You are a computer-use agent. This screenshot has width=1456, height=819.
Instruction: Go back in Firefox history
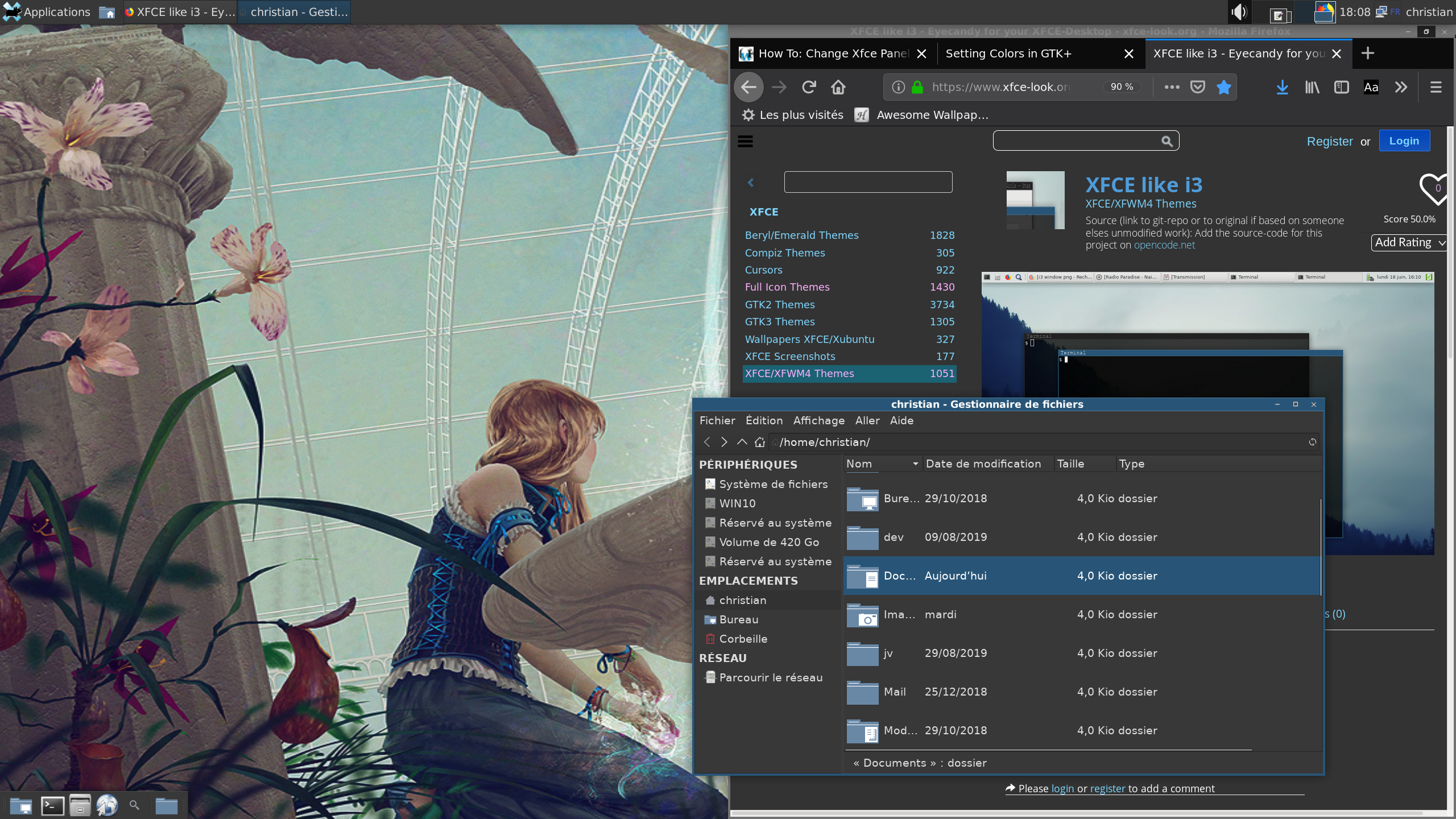[748, 87]
